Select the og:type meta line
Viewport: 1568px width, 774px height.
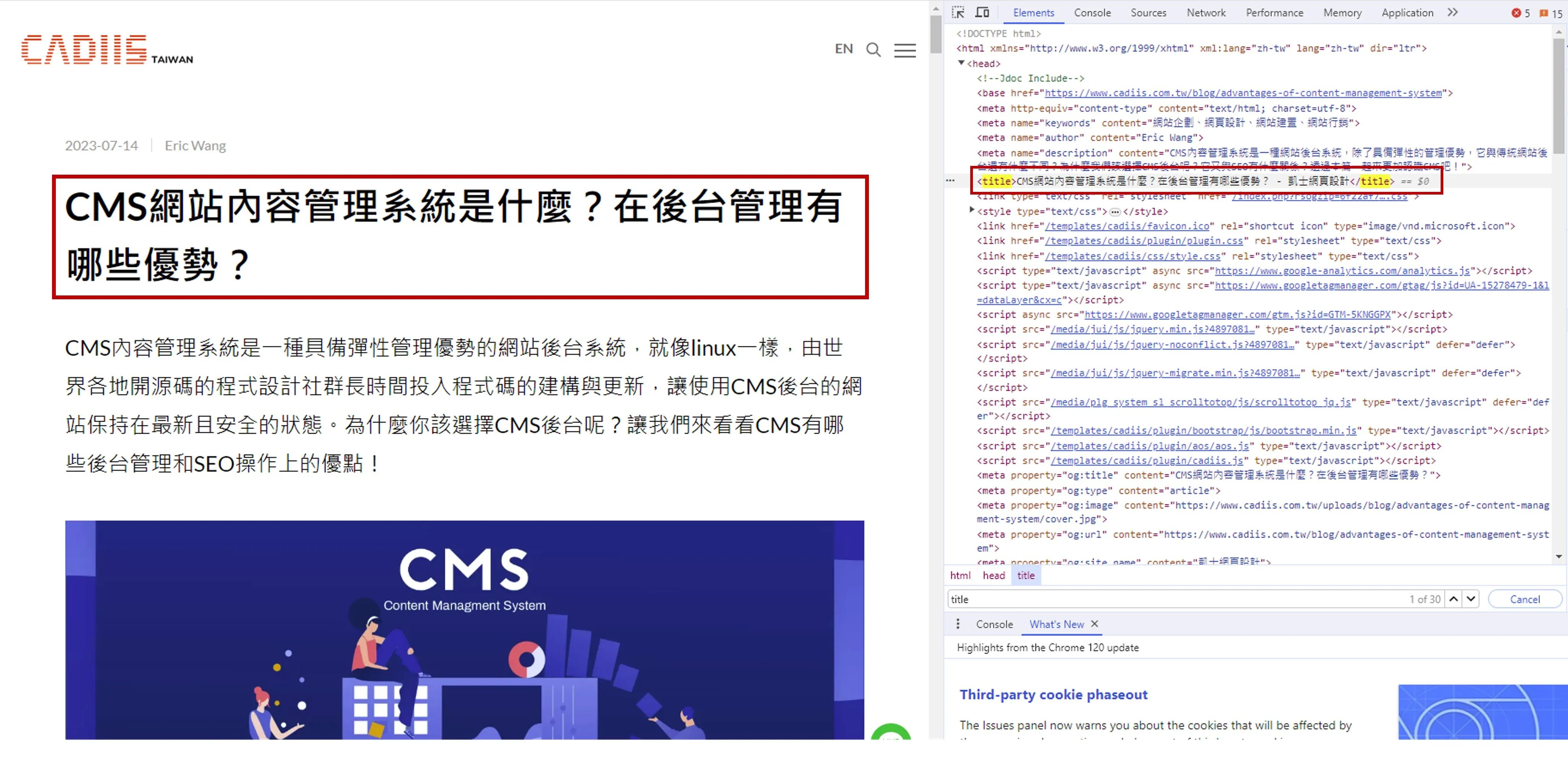(x=1099, y=490)
